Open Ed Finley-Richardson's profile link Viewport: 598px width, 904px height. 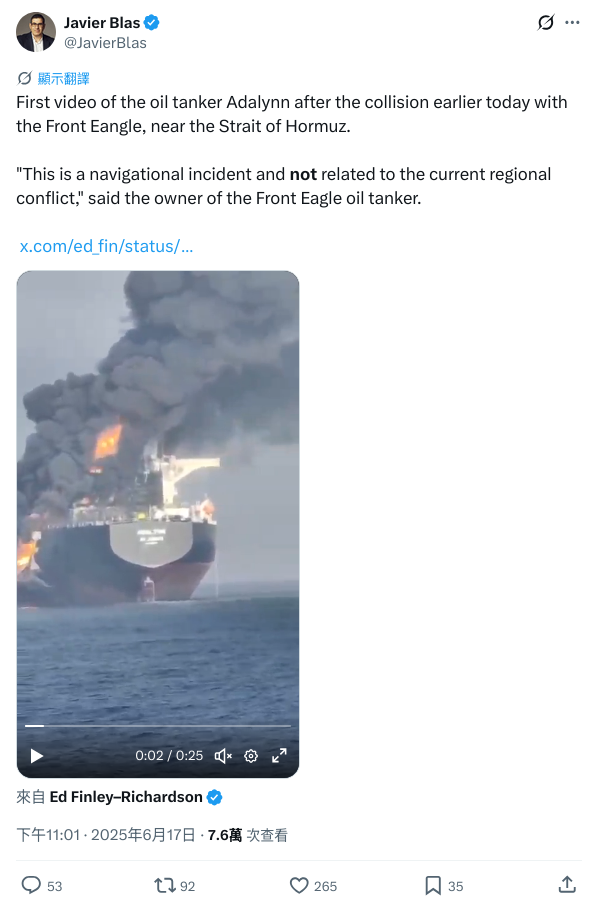tap(126, 797)
